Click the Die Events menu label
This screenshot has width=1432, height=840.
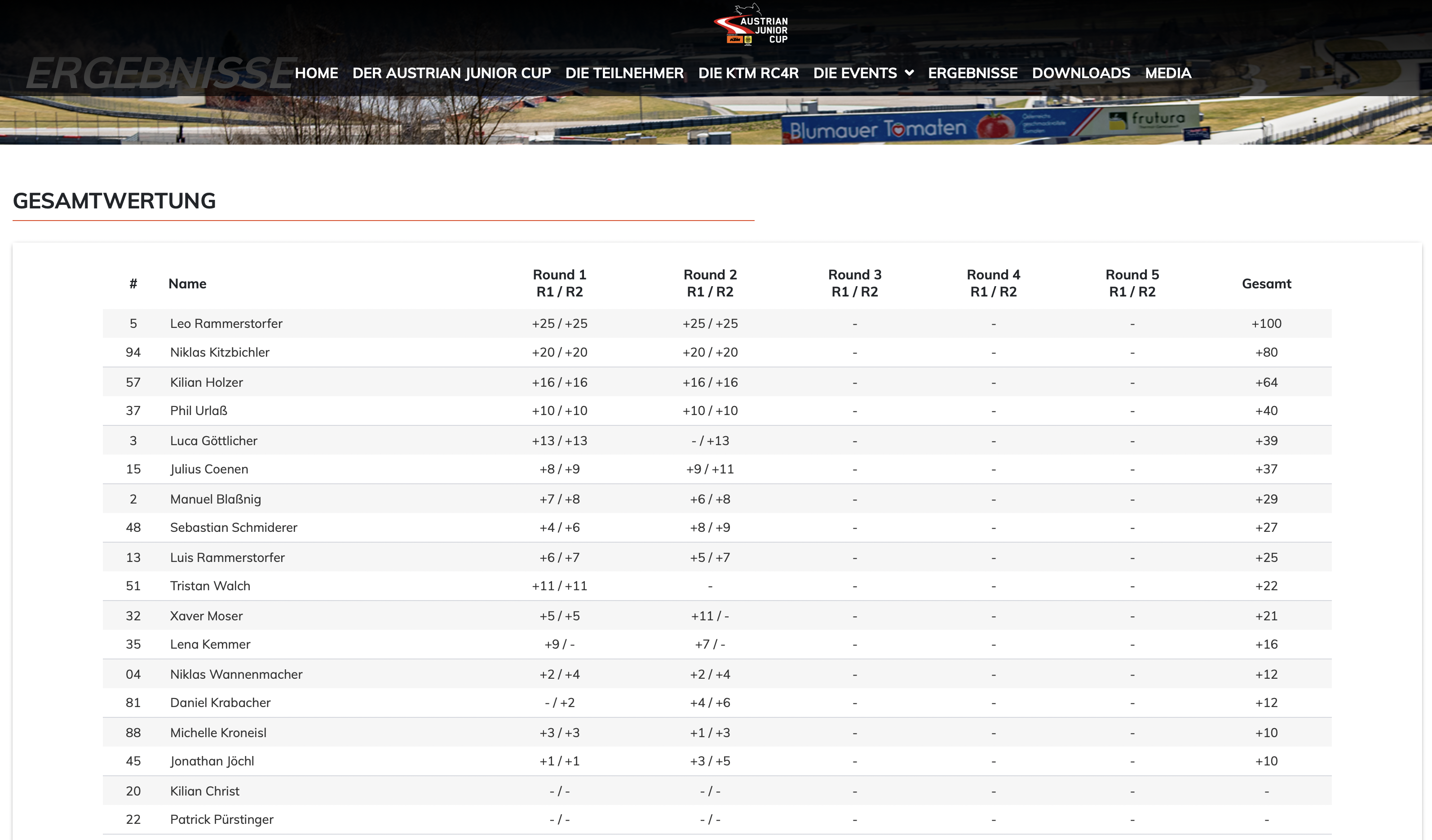click(855, 73)
